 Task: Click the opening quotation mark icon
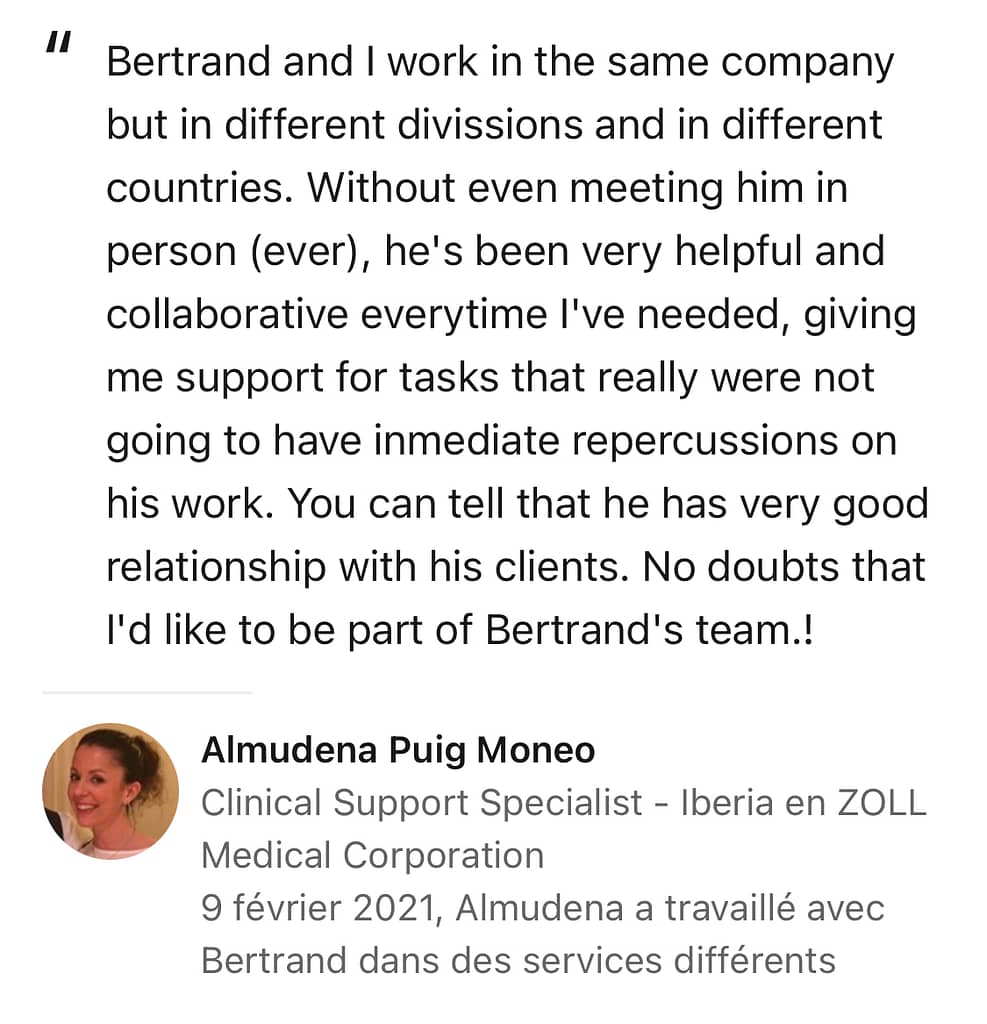click(x=58, y=42)
